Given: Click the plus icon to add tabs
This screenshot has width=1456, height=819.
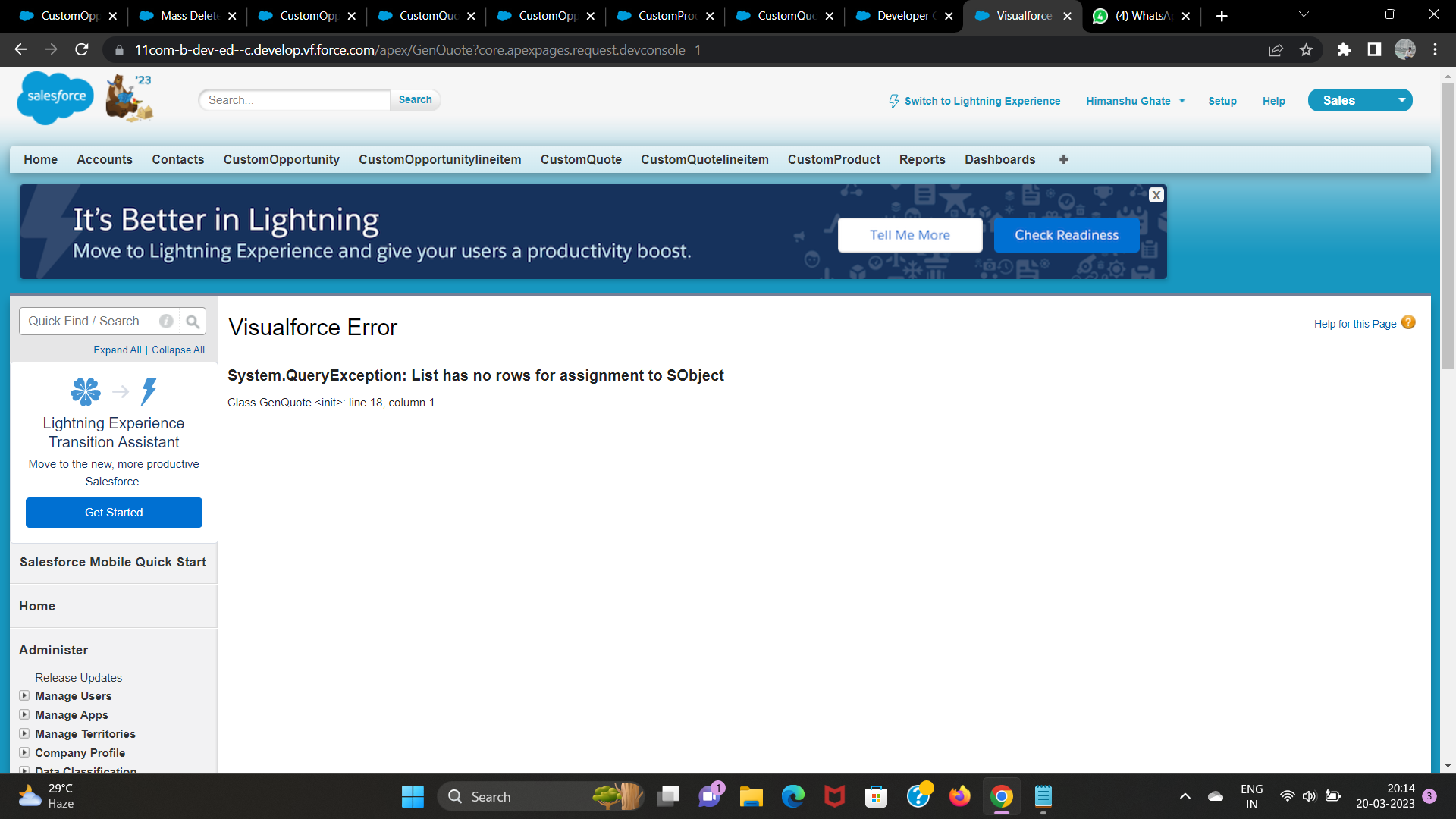Looking at the screenshot, I should coord(1063,160).
